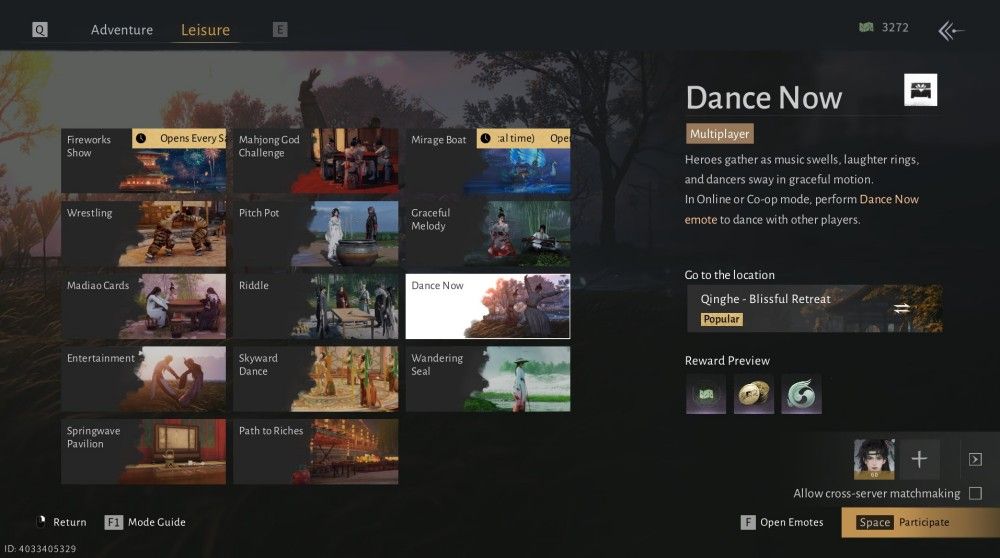Open the Qinghe - Blissful Retreat location selector
The image size is (1000, 558).
pyautogui.click(x=814, y=309)
